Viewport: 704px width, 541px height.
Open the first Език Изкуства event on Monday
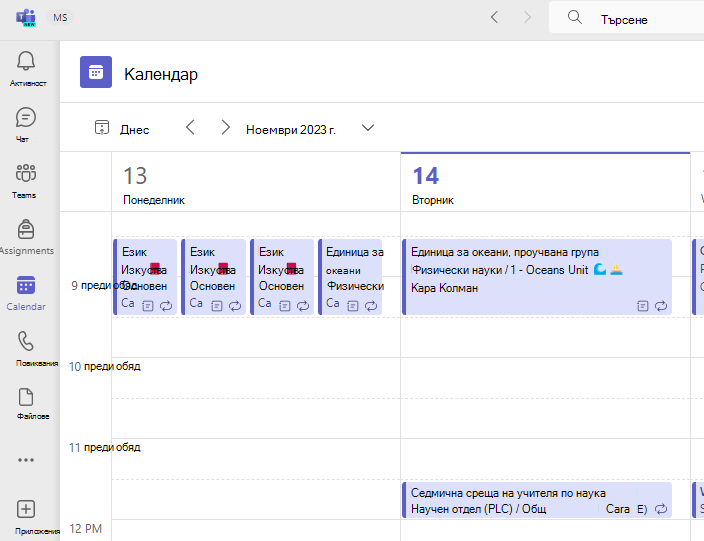point(145,277)
